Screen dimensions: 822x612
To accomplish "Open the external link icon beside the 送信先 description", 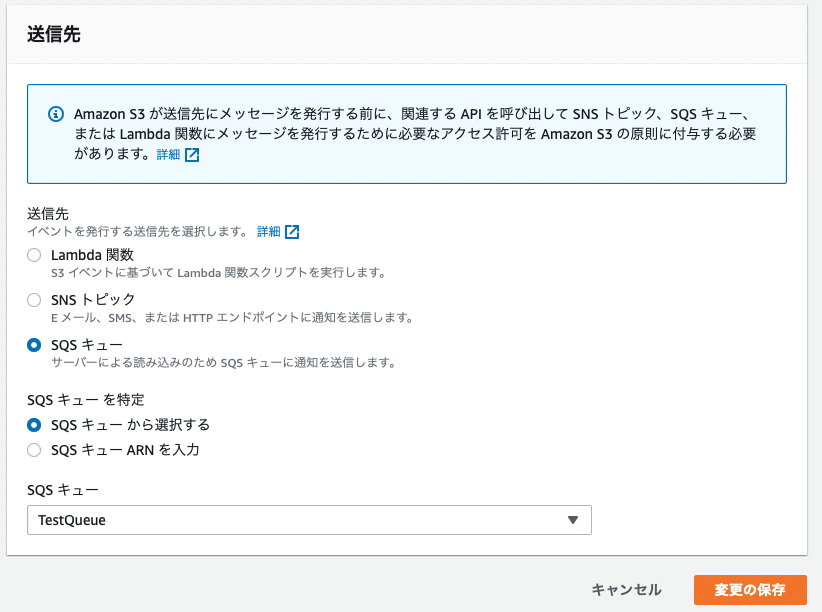I will [292, 232].
